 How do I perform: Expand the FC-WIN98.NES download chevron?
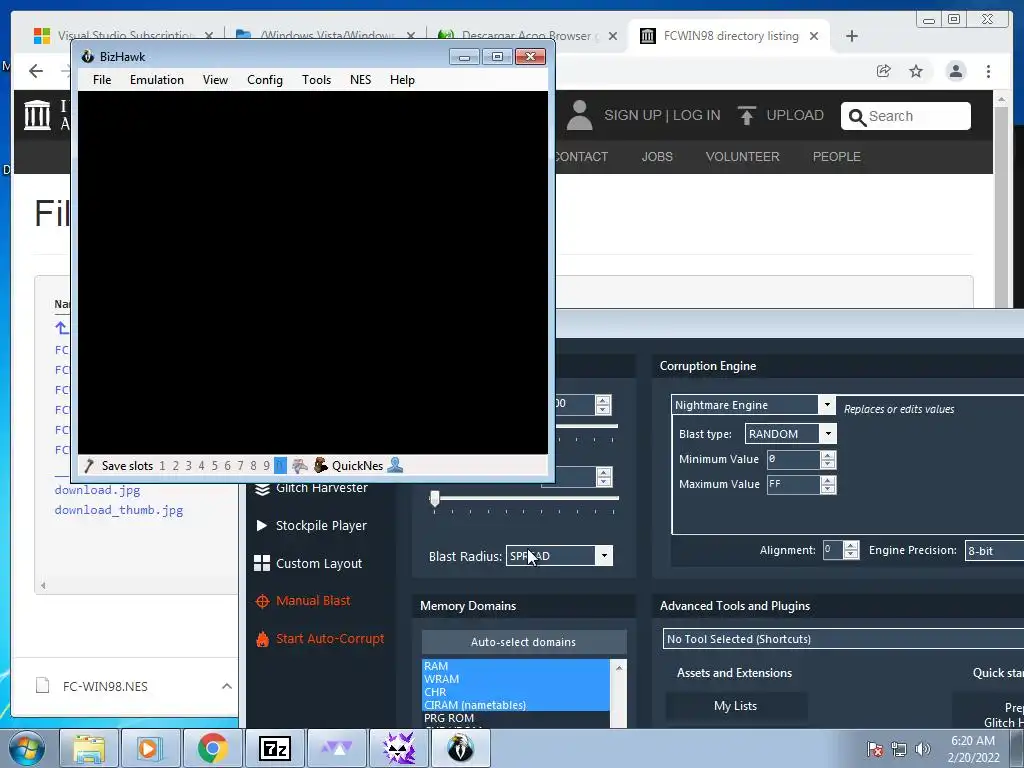227,686
